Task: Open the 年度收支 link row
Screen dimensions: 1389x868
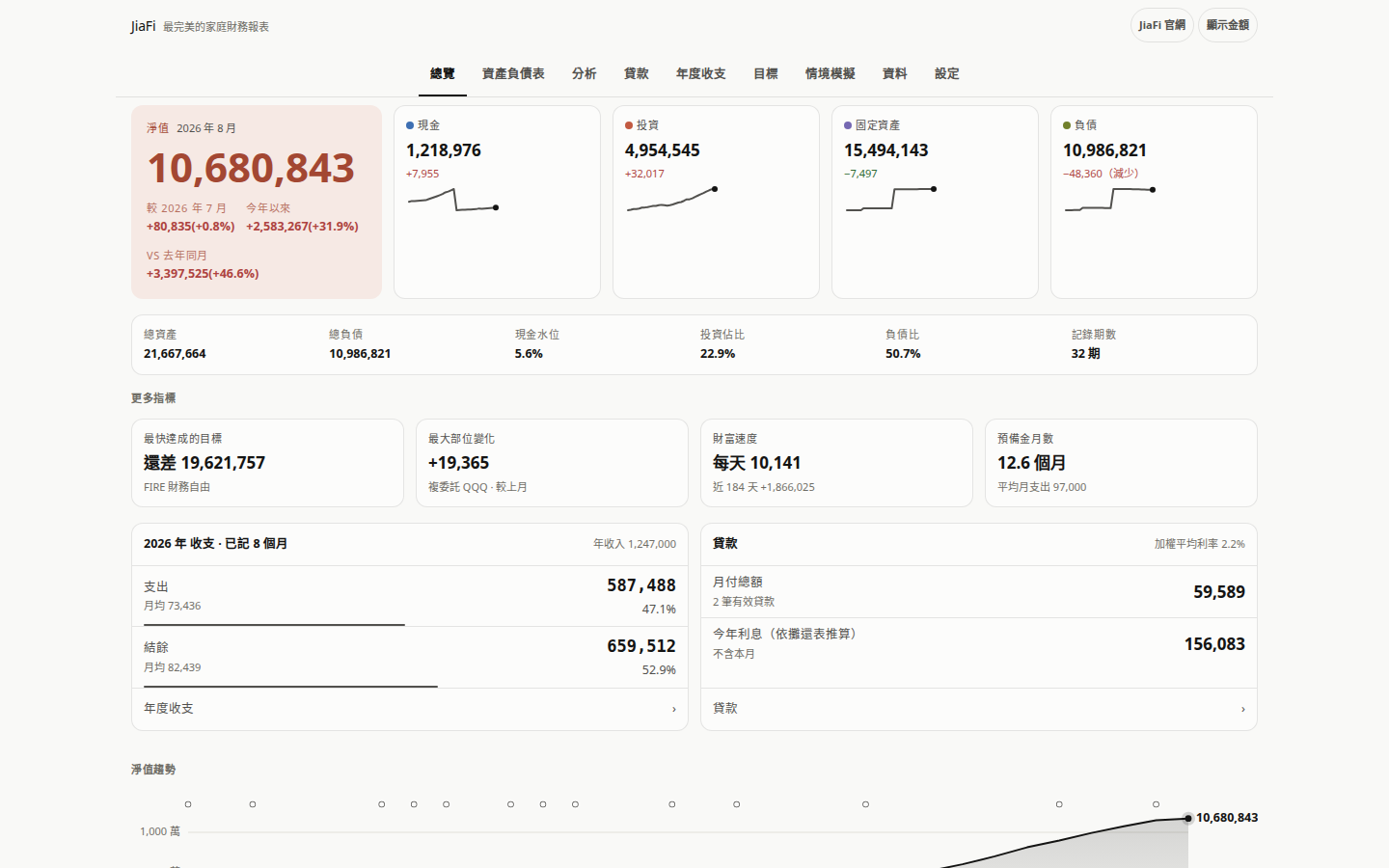Action: (x=410, y=709)
